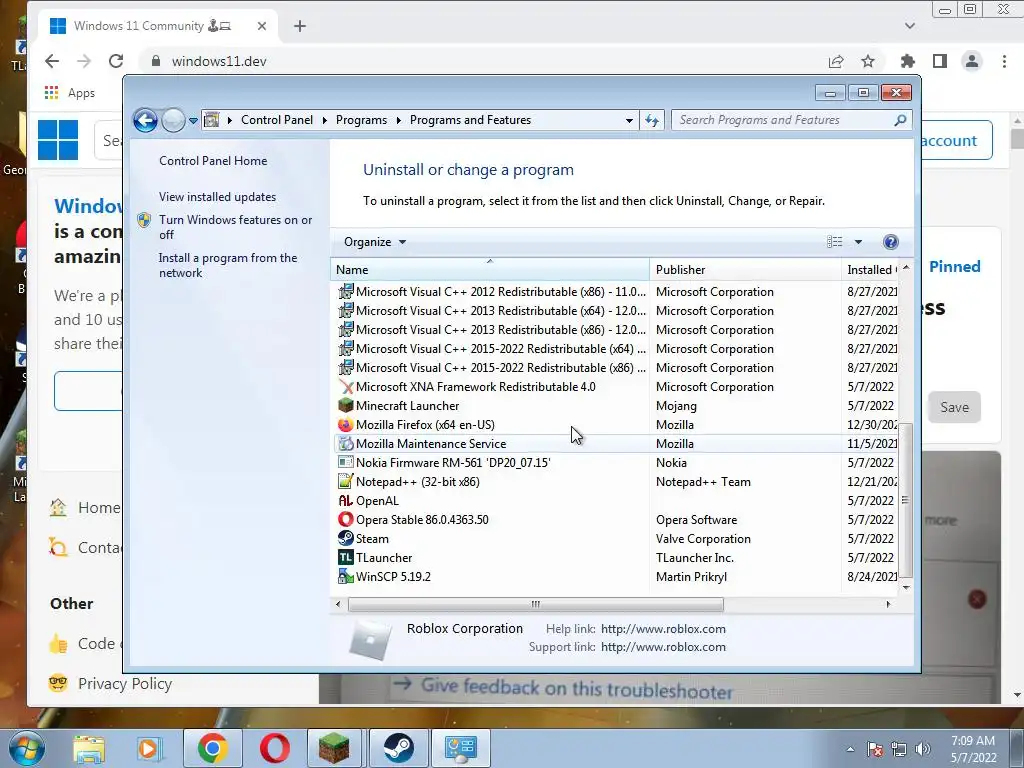Screen dimensions: 1024x768
Task: Open Steam from the taskbar
Action: (398, 748)
